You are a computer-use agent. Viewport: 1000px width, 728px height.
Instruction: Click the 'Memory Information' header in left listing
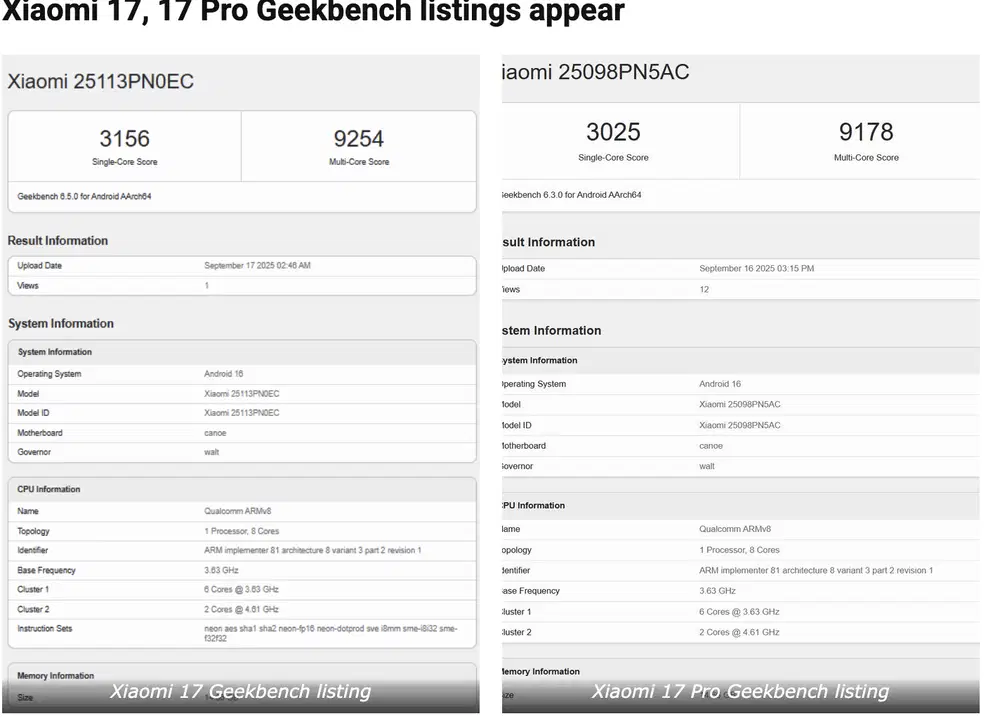pos(56,676)
